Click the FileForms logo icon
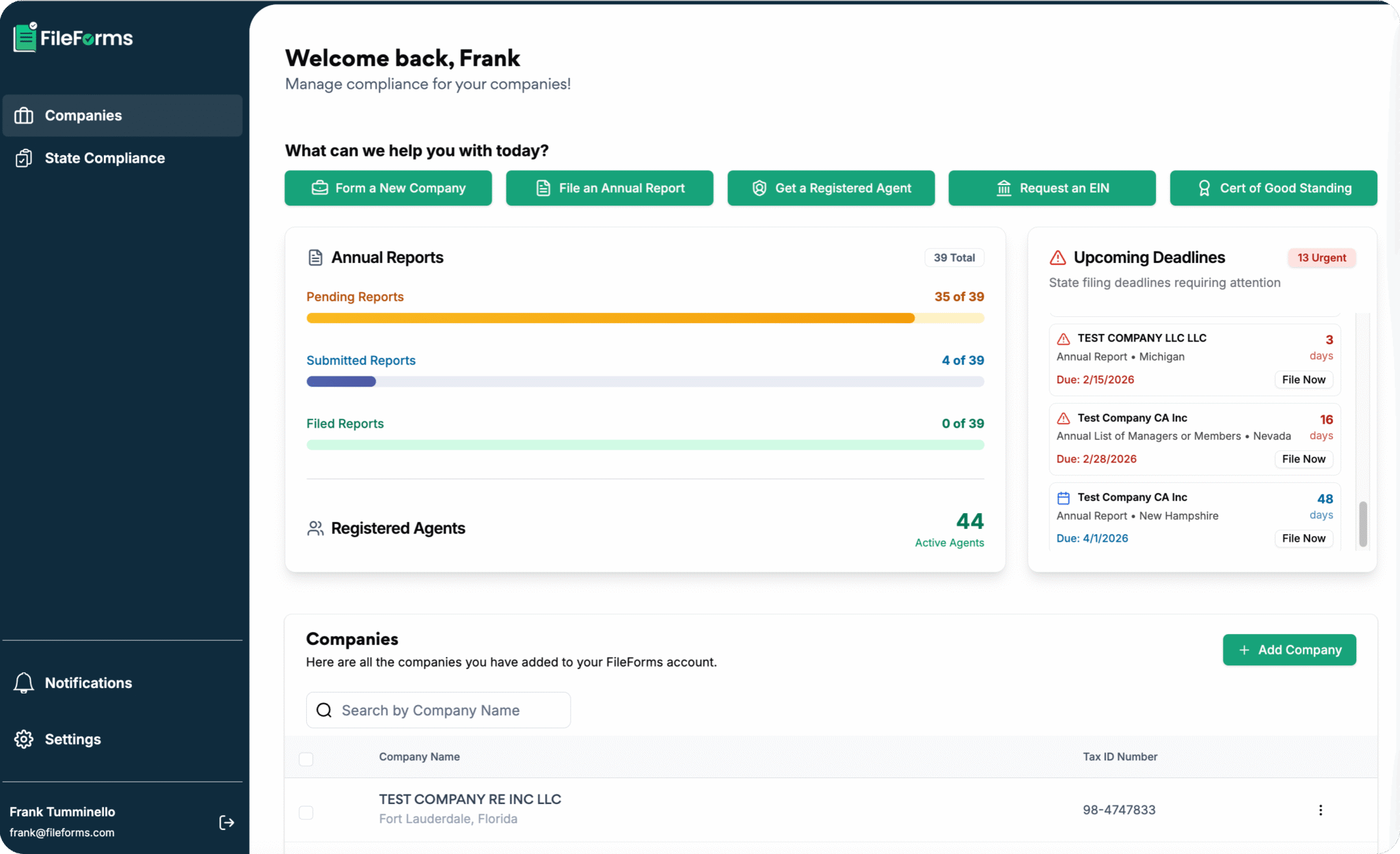Screen dimensions: 1400x854 tap(25, 38)
